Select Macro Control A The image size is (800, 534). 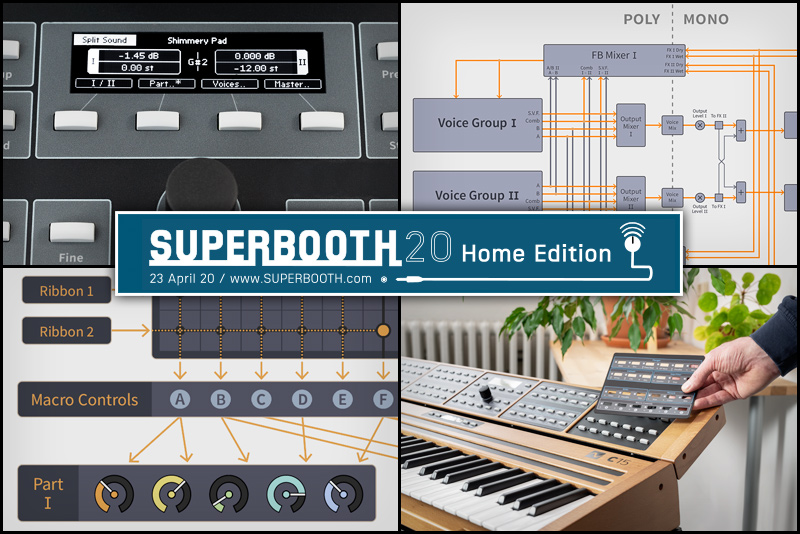(x=180, y=399)
